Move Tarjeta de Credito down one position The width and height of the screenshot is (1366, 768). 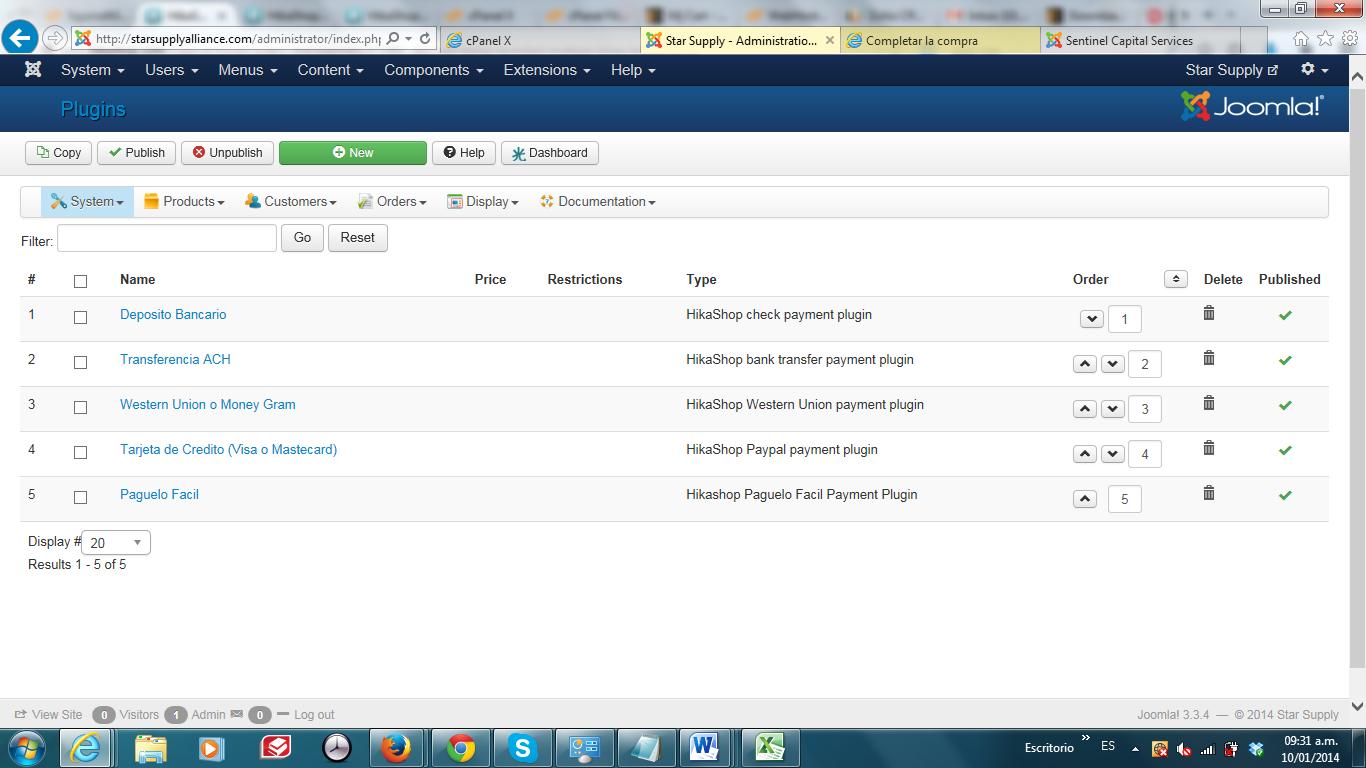tap(1113, 454)
